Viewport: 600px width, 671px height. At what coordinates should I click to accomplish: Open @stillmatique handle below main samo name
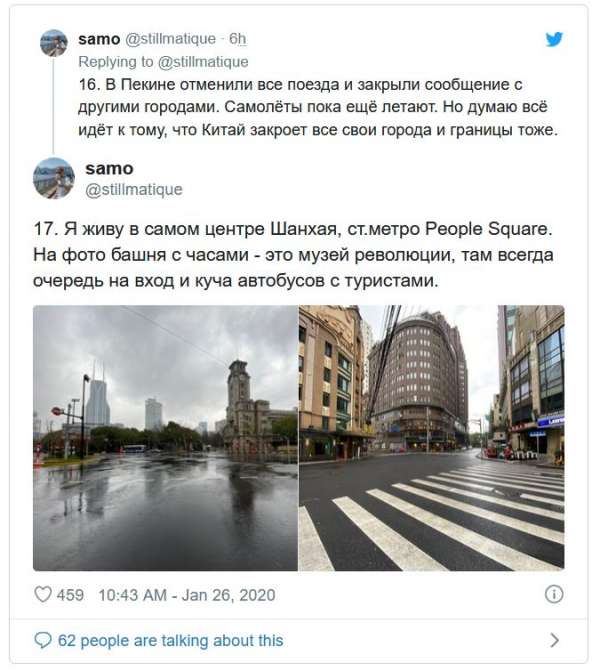(x=134, y=190)
